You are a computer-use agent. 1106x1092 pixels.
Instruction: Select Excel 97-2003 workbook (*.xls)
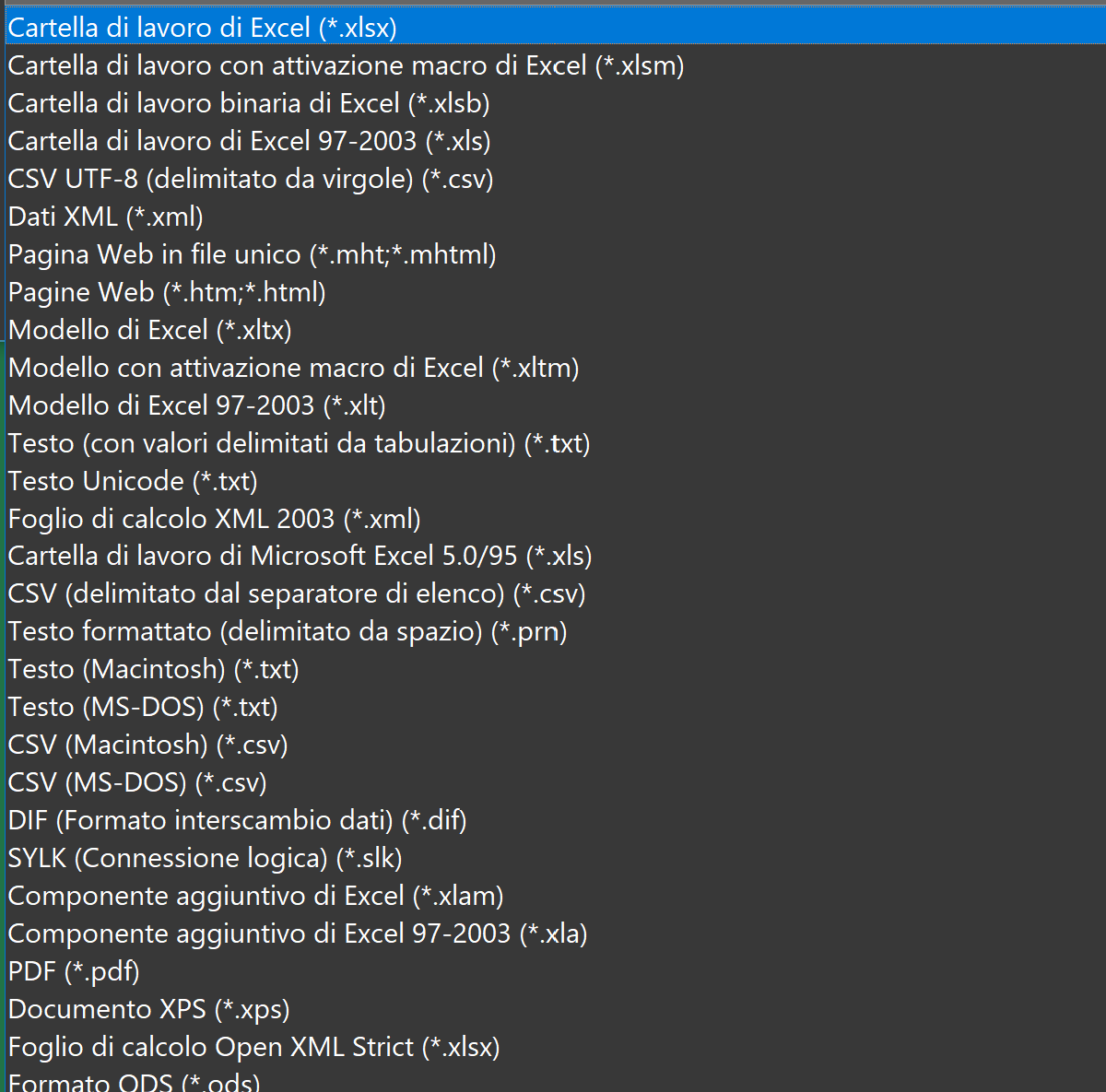point(555,141)
